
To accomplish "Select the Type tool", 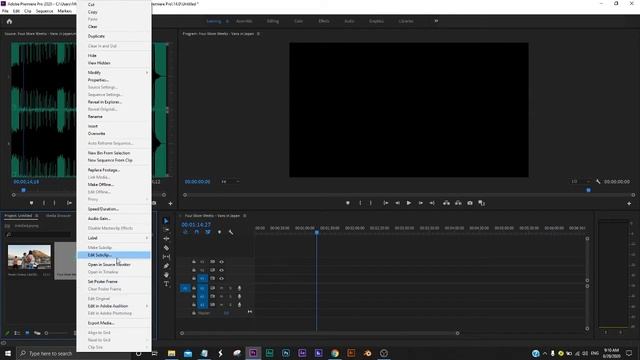I will click(x=166, y=284).
